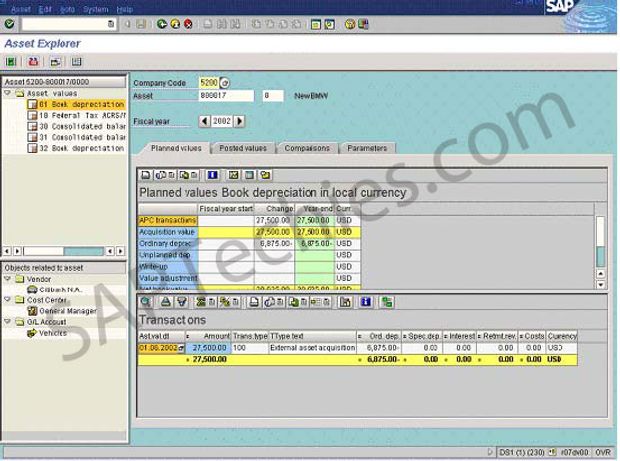Go to next fiscal year with right arrow
This screenshot has width=620, height=461.
240,121
